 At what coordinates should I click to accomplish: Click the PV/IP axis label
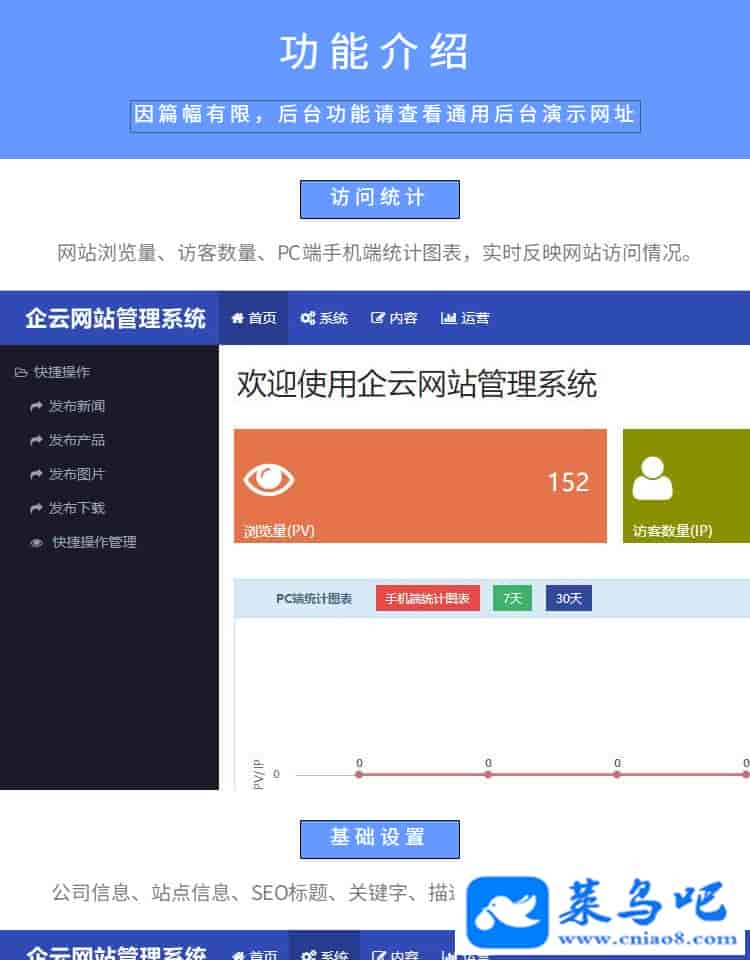click(x=258, y=774)
